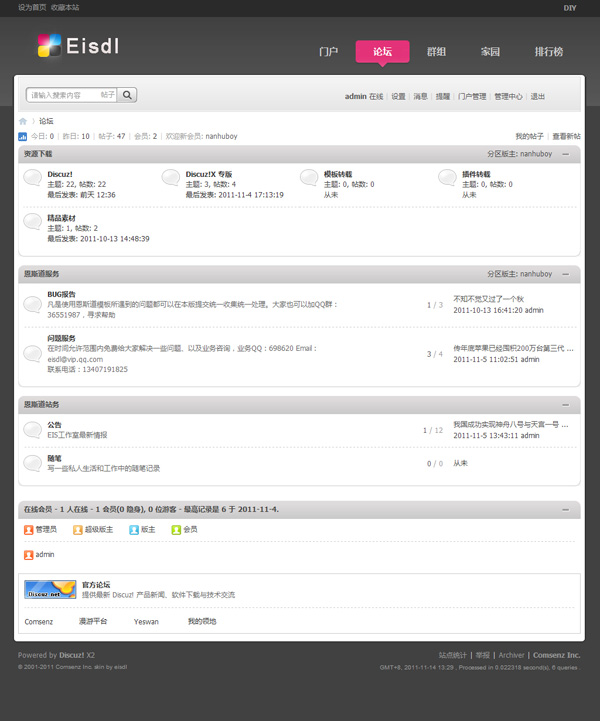The height and width of the screenshot is (721, 600).
Task: Collapse the 恩斯道站务 section
Action: tap(566, 405)
